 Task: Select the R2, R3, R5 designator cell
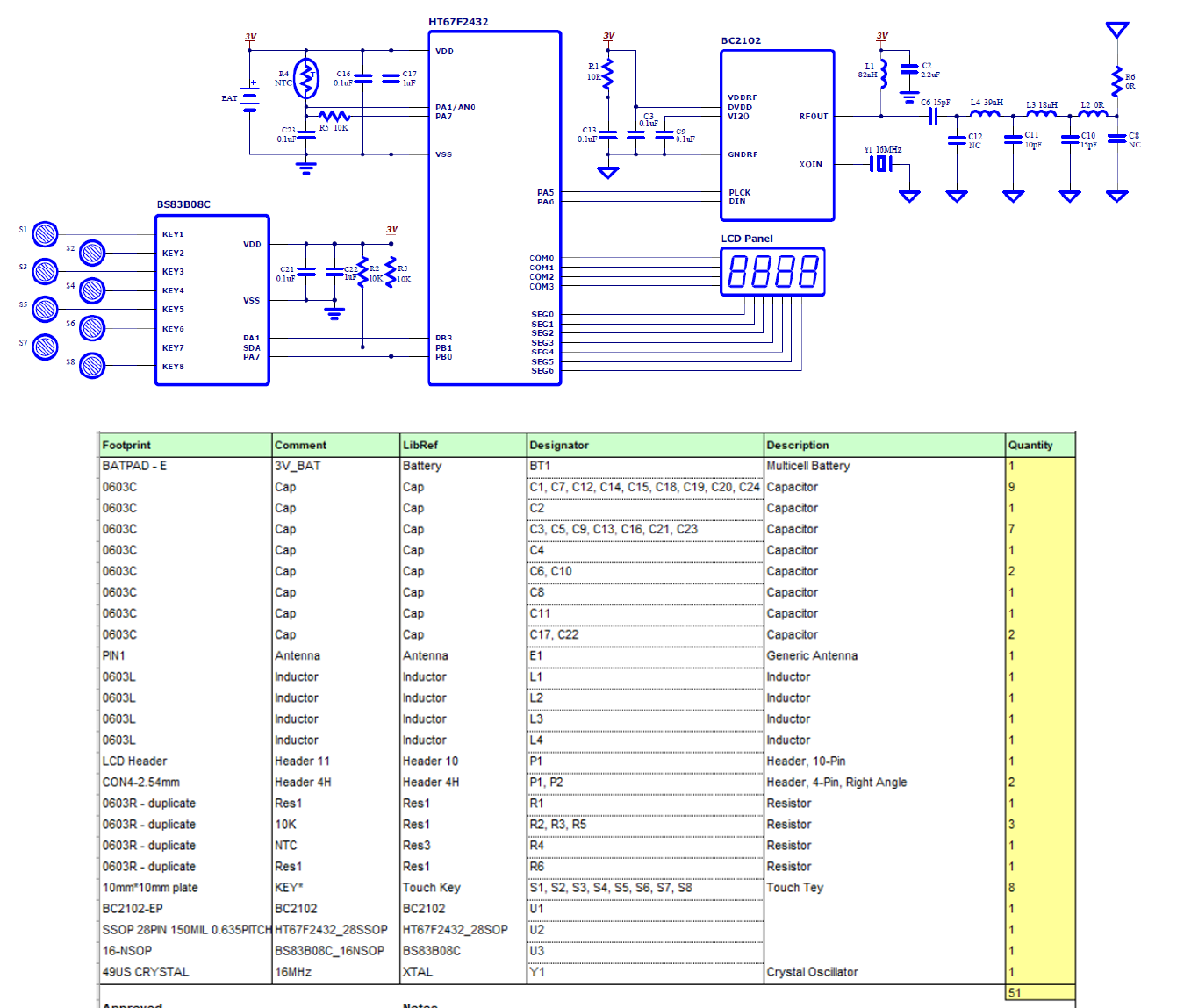[645, 824]
